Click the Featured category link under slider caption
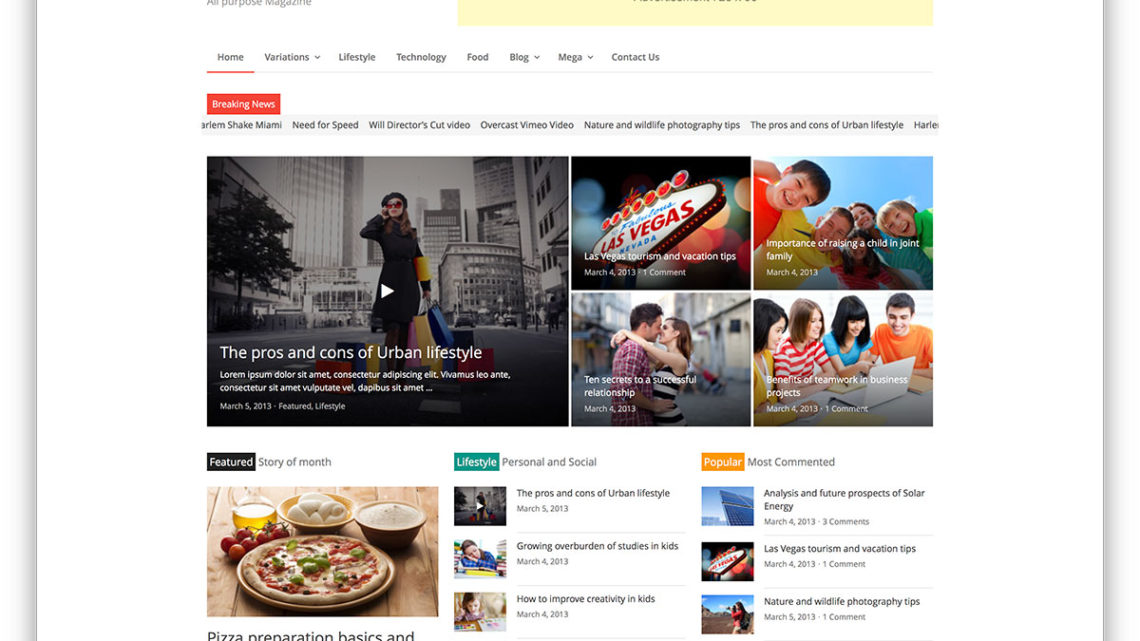 pos(294,406)
